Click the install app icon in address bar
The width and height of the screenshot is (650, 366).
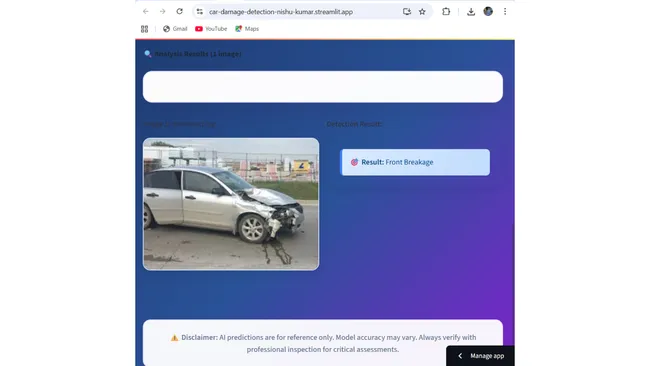point(407,12)
